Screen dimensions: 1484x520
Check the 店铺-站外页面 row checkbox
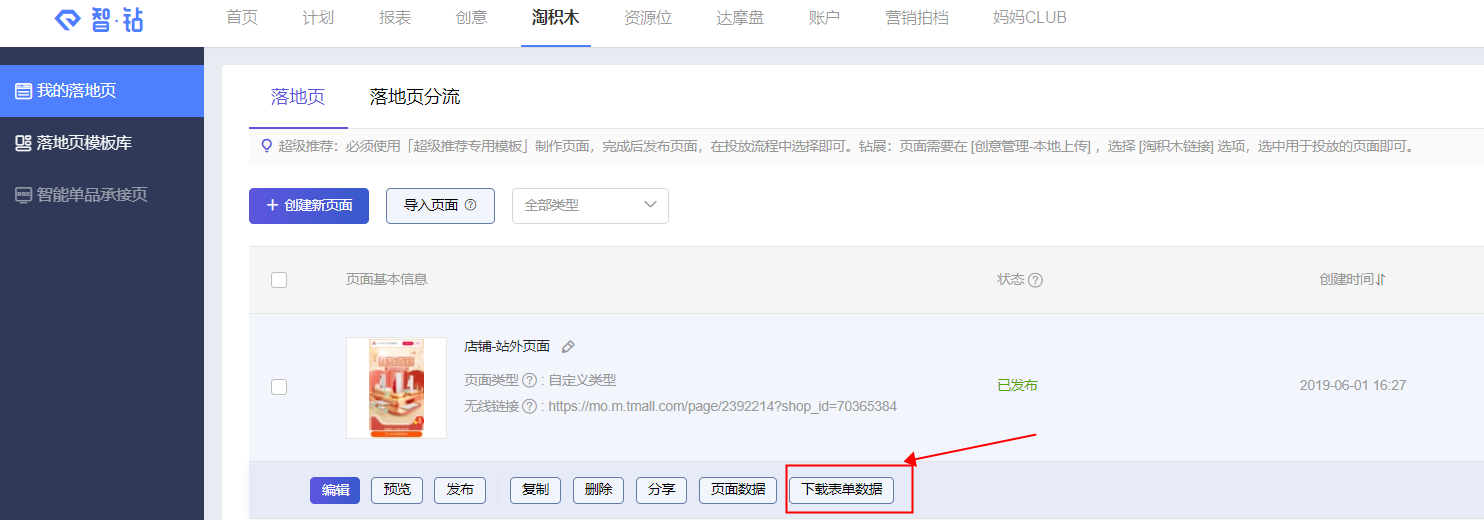coord(279,387)
